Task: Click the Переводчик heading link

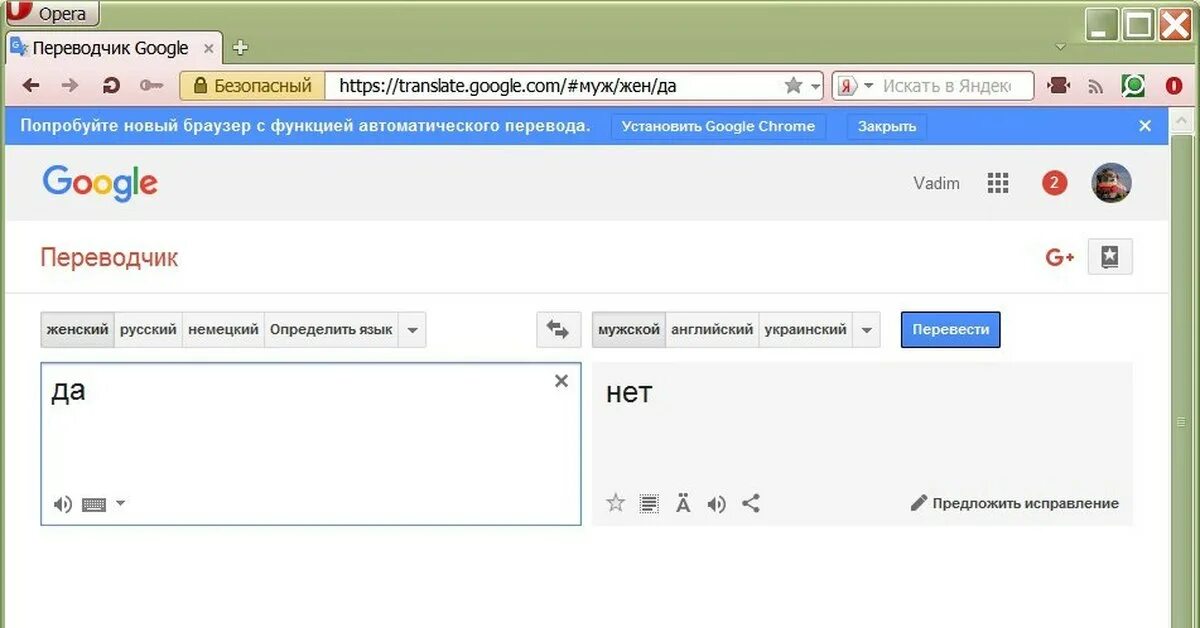Action: point(109,257)
